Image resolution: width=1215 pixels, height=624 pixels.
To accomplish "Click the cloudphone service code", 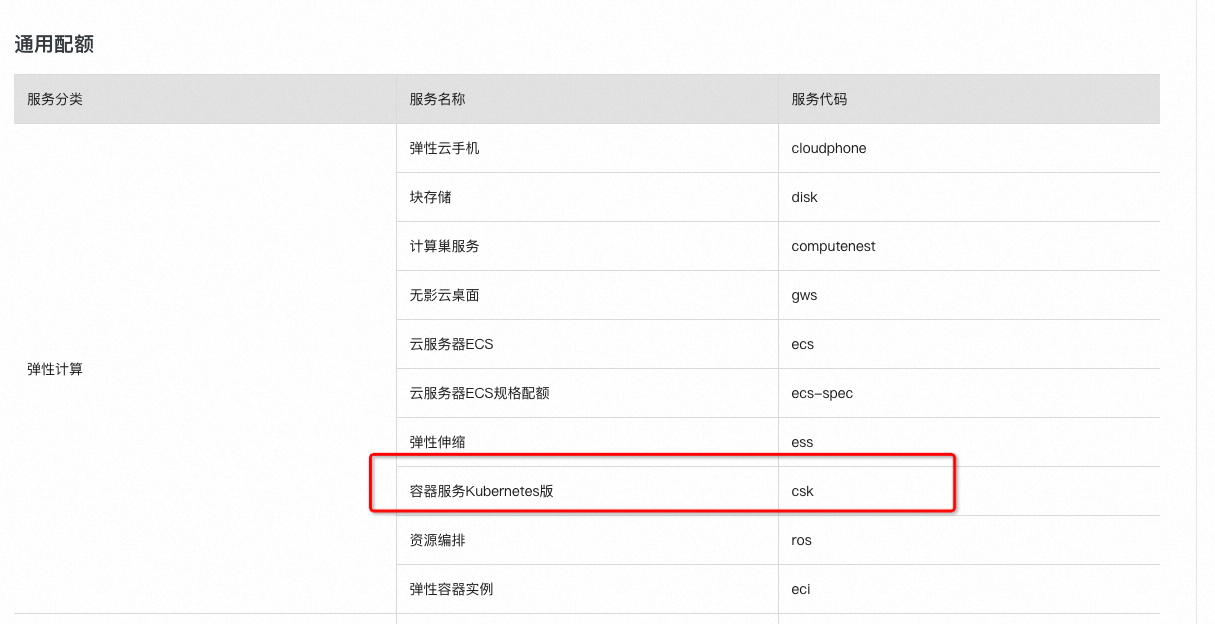I will tap(828, 148).
